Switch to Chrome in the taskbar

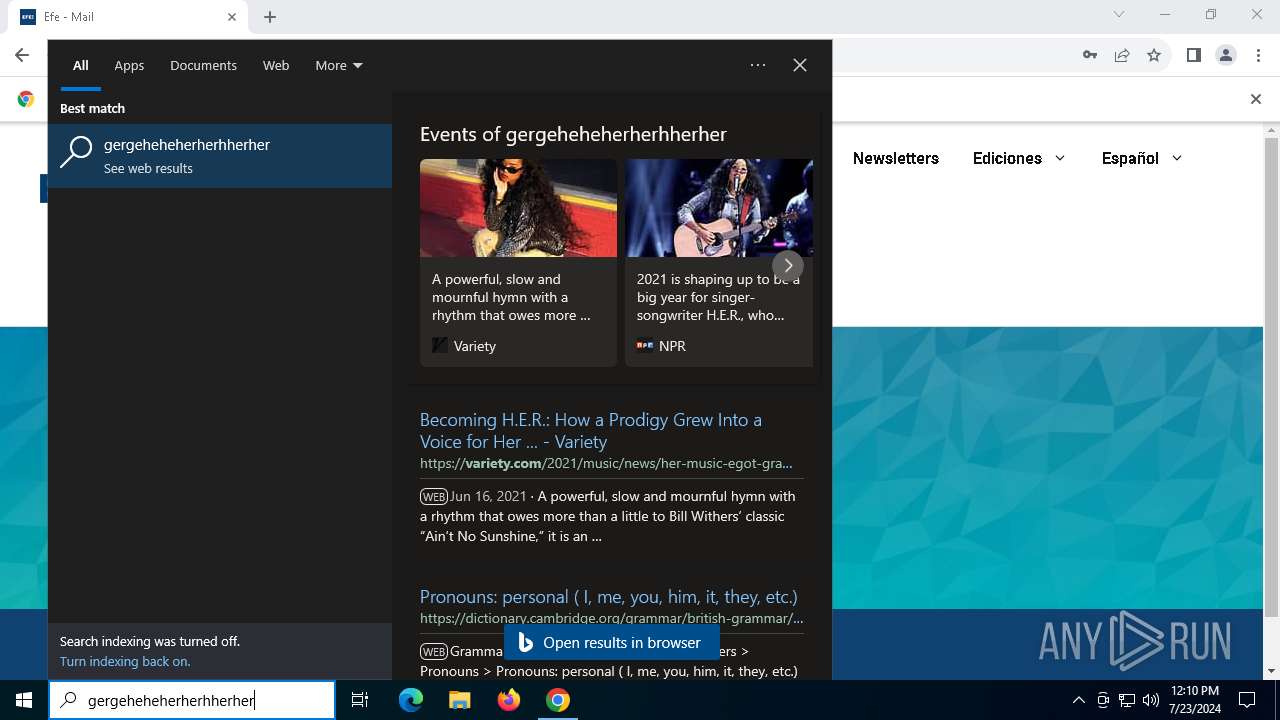tap(558, 700)
